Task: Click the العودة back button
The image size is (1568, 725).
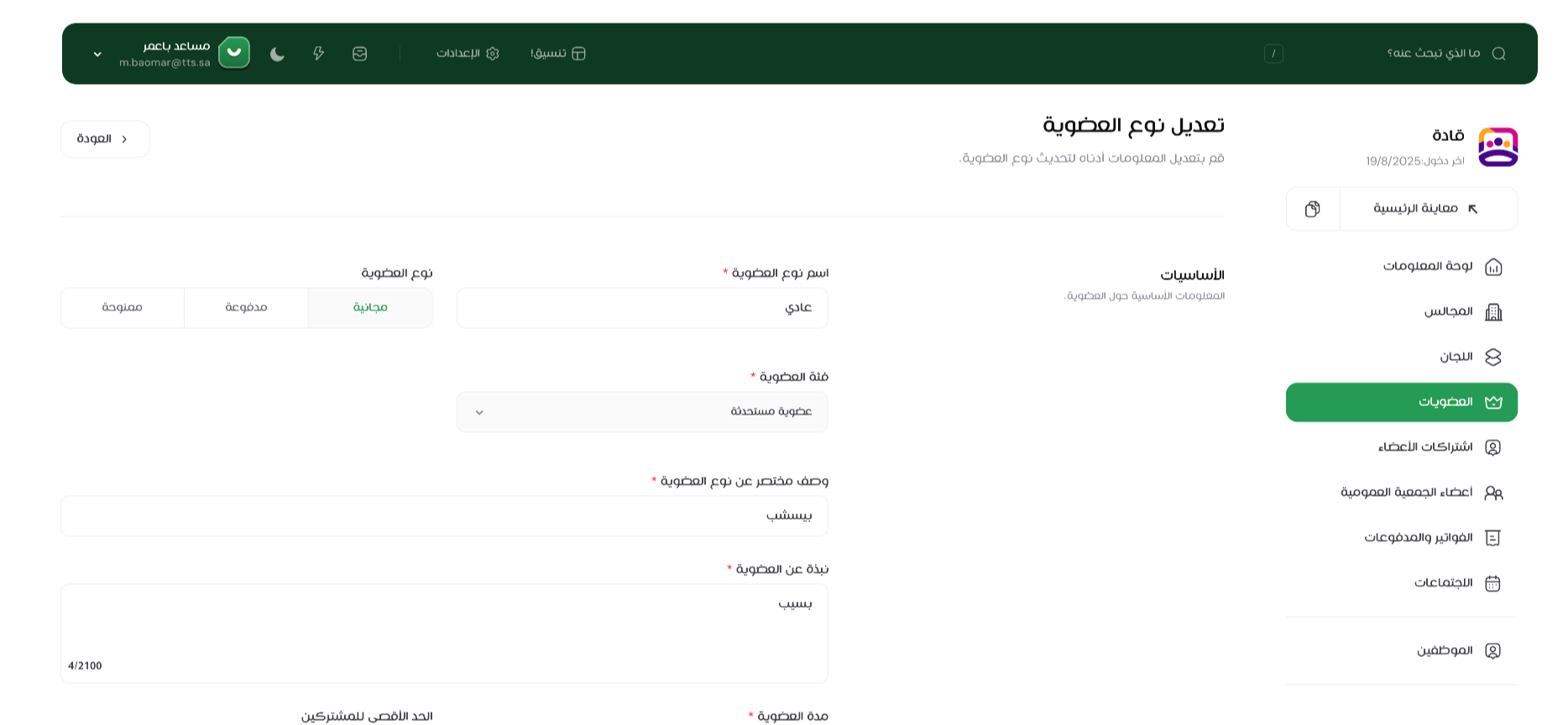Action: click(x=105, y=139)
